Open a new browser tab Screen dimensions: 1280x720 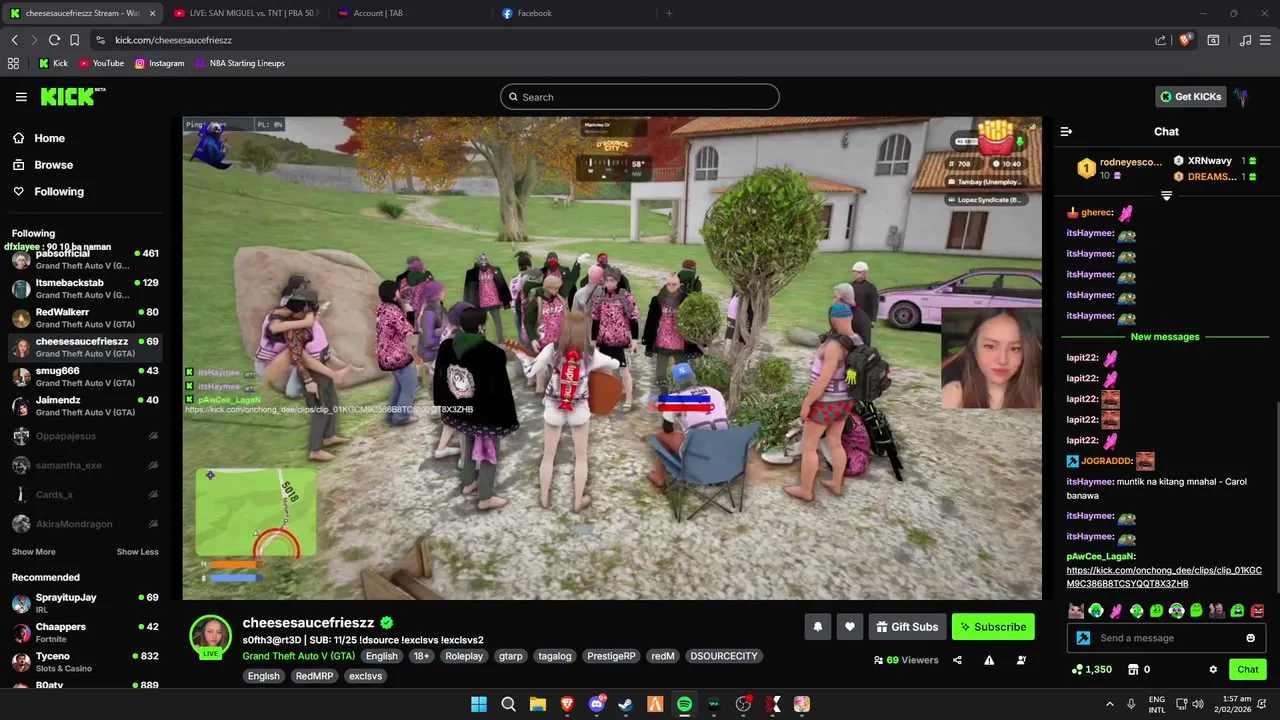(x=669, y=13)
